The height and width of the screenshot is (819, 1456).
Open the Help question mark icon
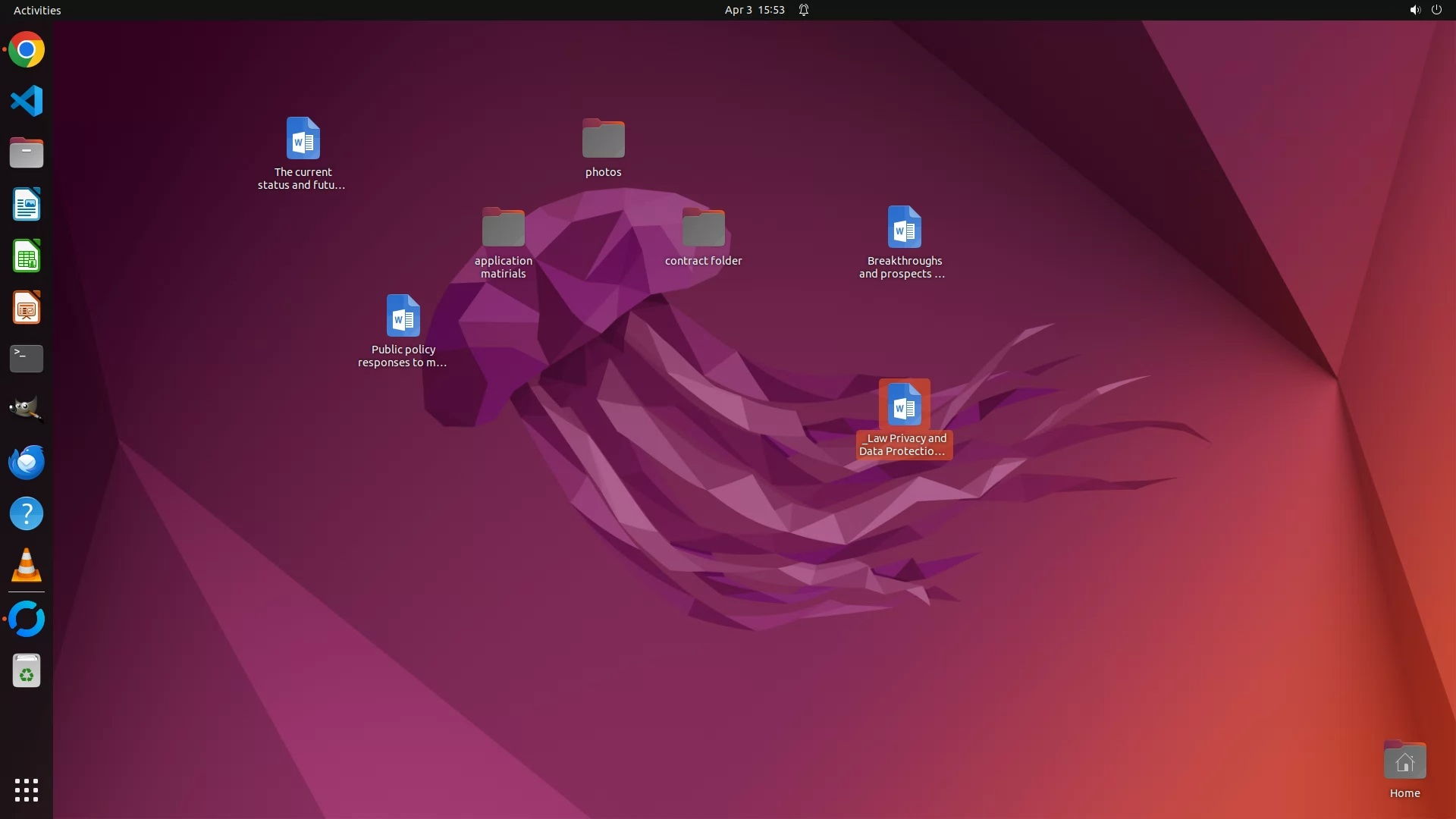tap(27, 513)
